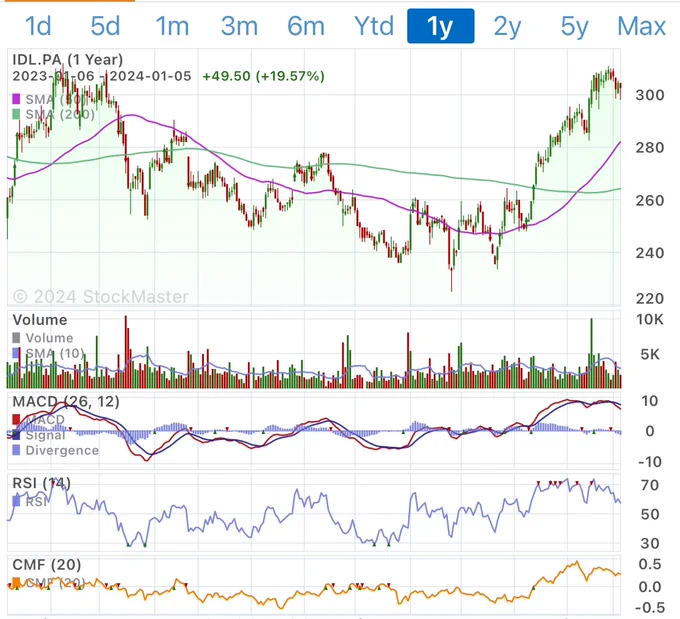Image resolution: width=680 pixels, height=619 pixels.
Task: Click the Volume panel heading
Action: (40, 320)
